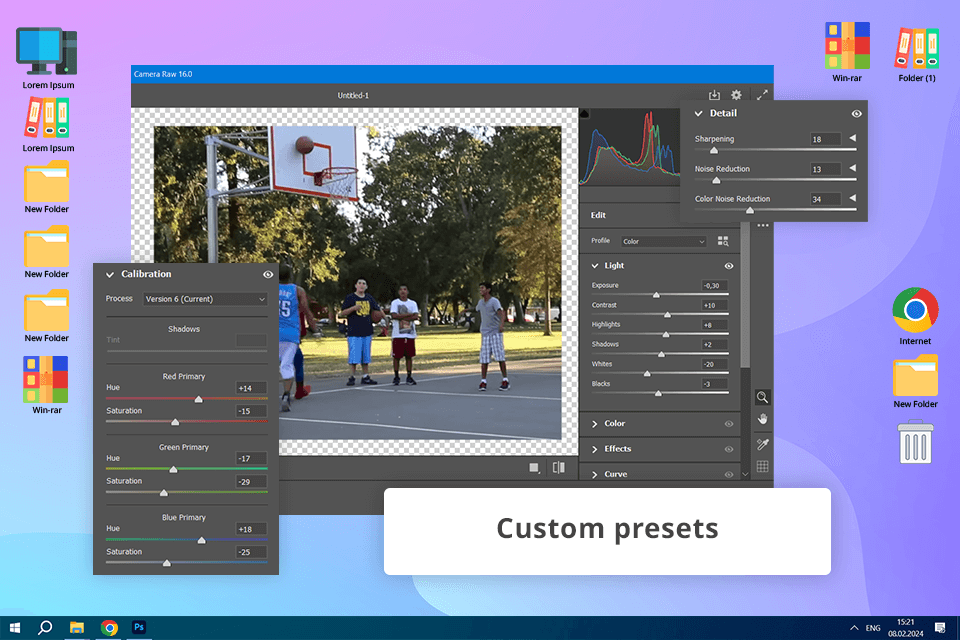
Task: Open File Explorer from the taskbar
Action: [77, 628]
